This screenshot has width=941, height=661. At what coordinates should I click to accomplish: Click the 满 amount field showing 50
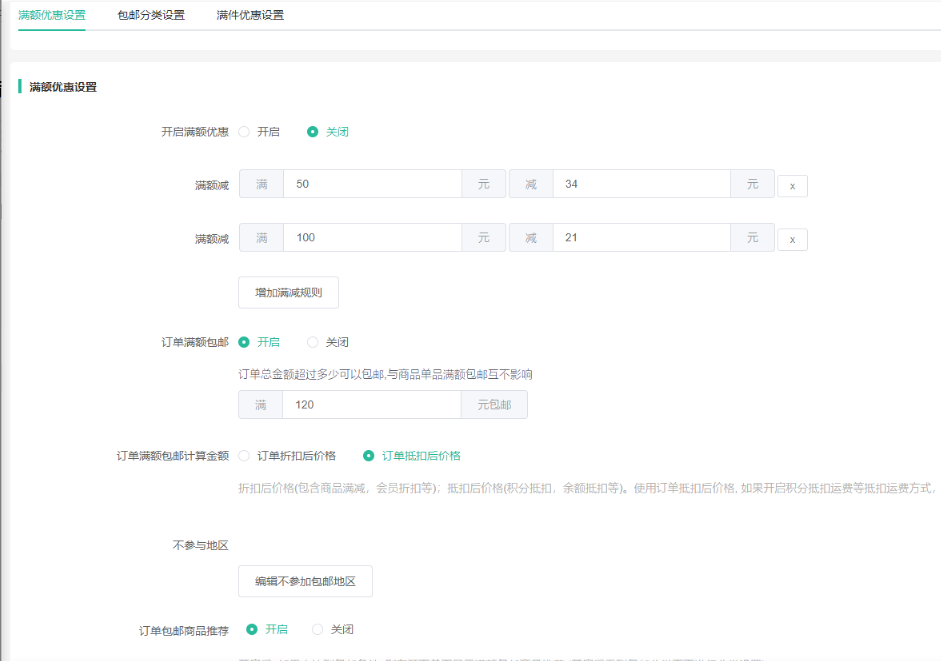372,184
